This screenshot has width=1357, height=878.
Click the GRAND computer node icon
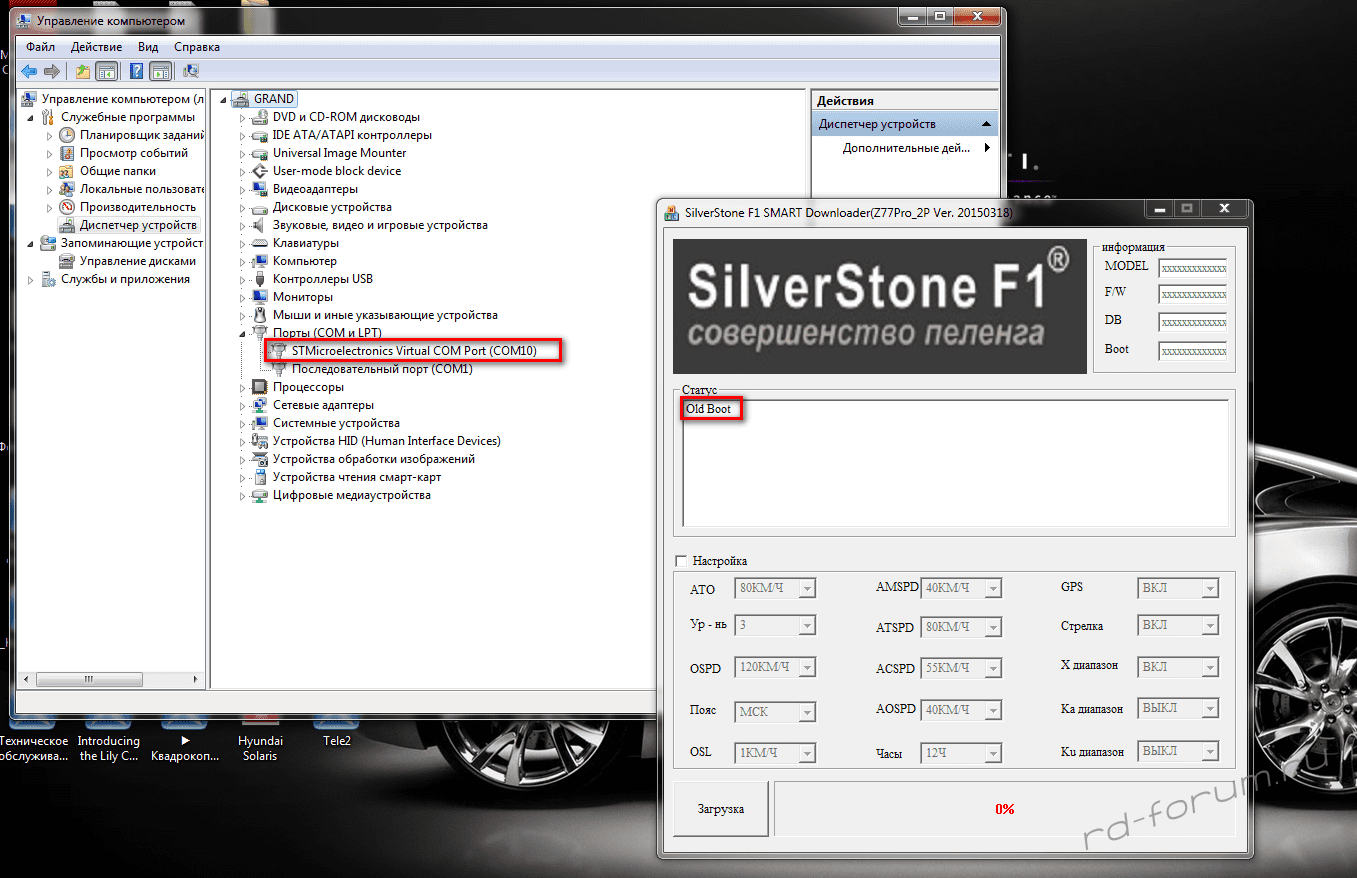(x=240, y=99)
